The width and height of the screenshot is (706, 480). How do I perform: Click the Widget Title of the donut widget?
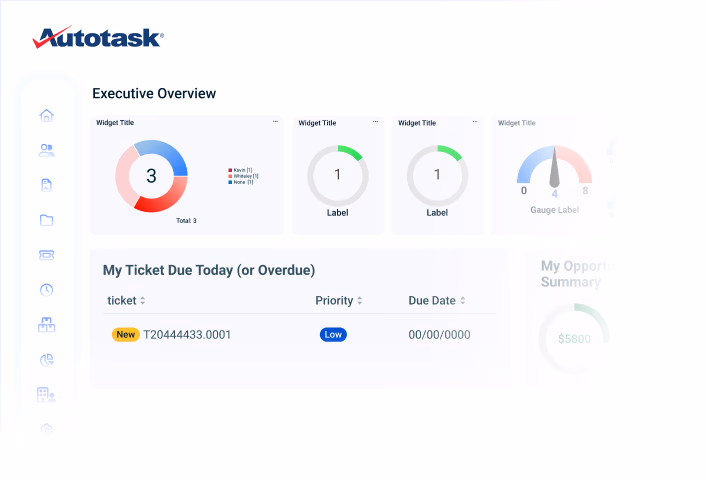click(115, 122)
